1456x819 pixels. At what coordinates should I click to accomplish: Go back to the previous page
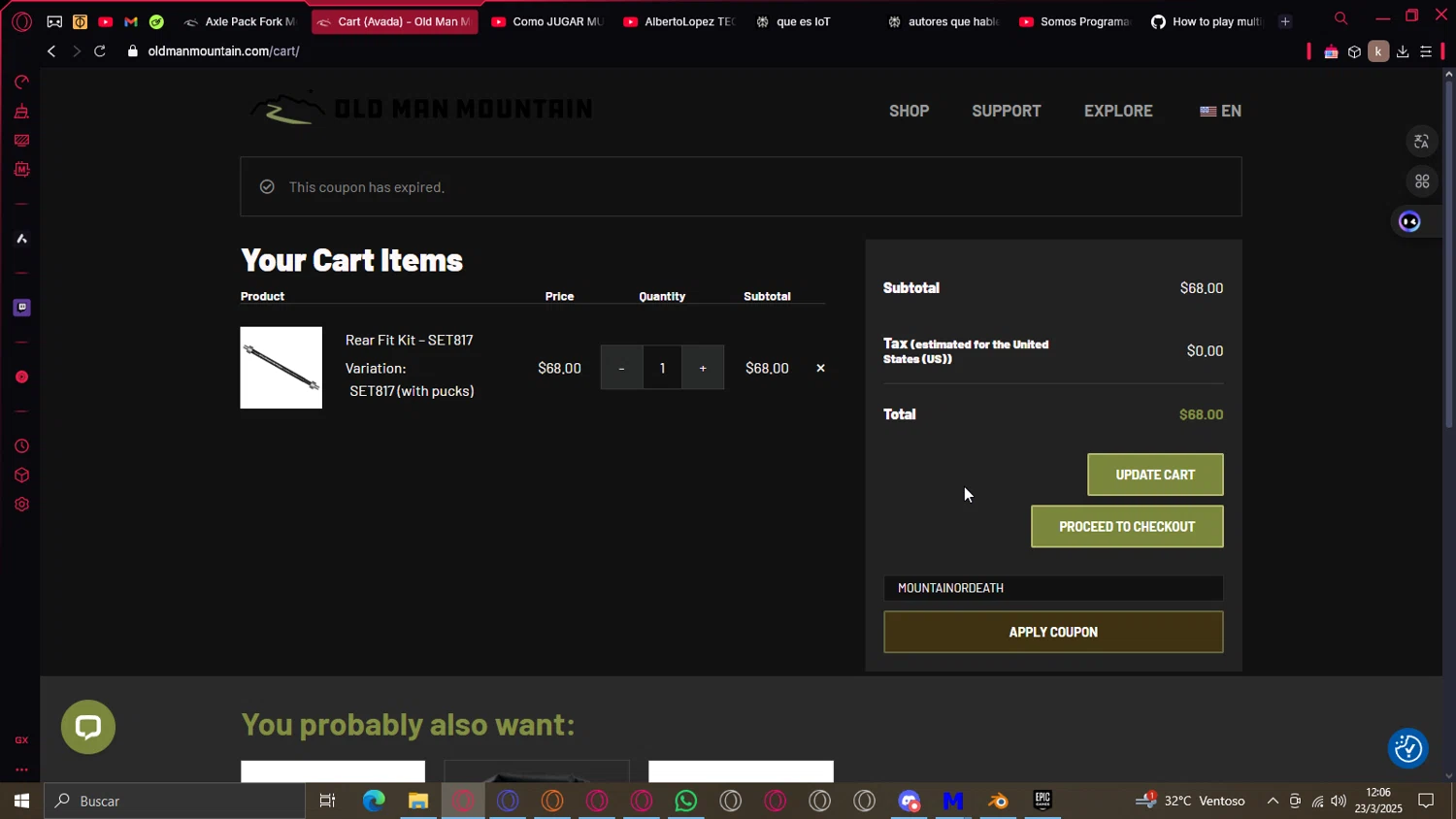[x=51, y=51]
